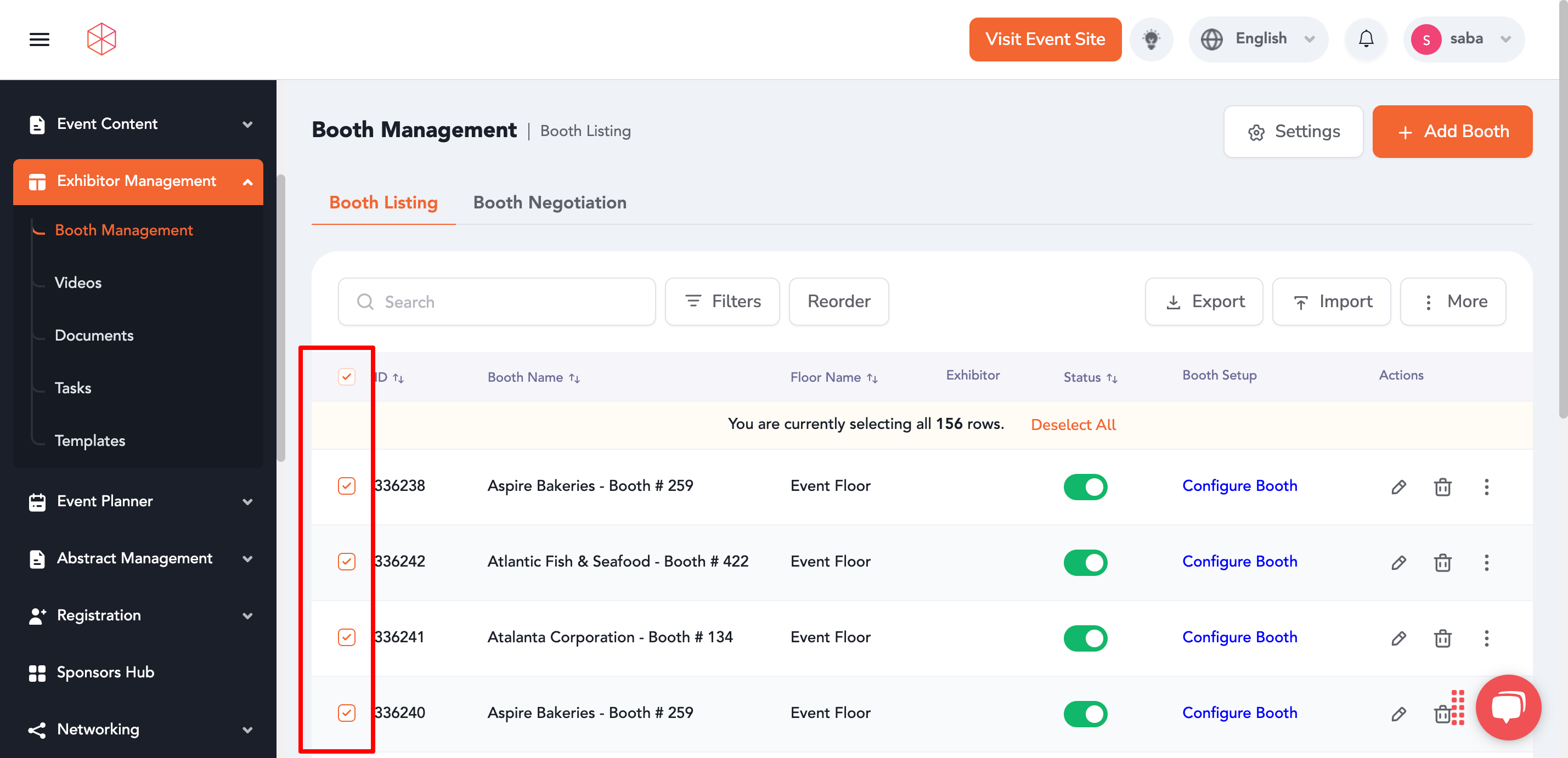The height and width of the screenshot is (758, 1568).
Task: Edit booth 336242 with pencil icon
Action: 1399,563
